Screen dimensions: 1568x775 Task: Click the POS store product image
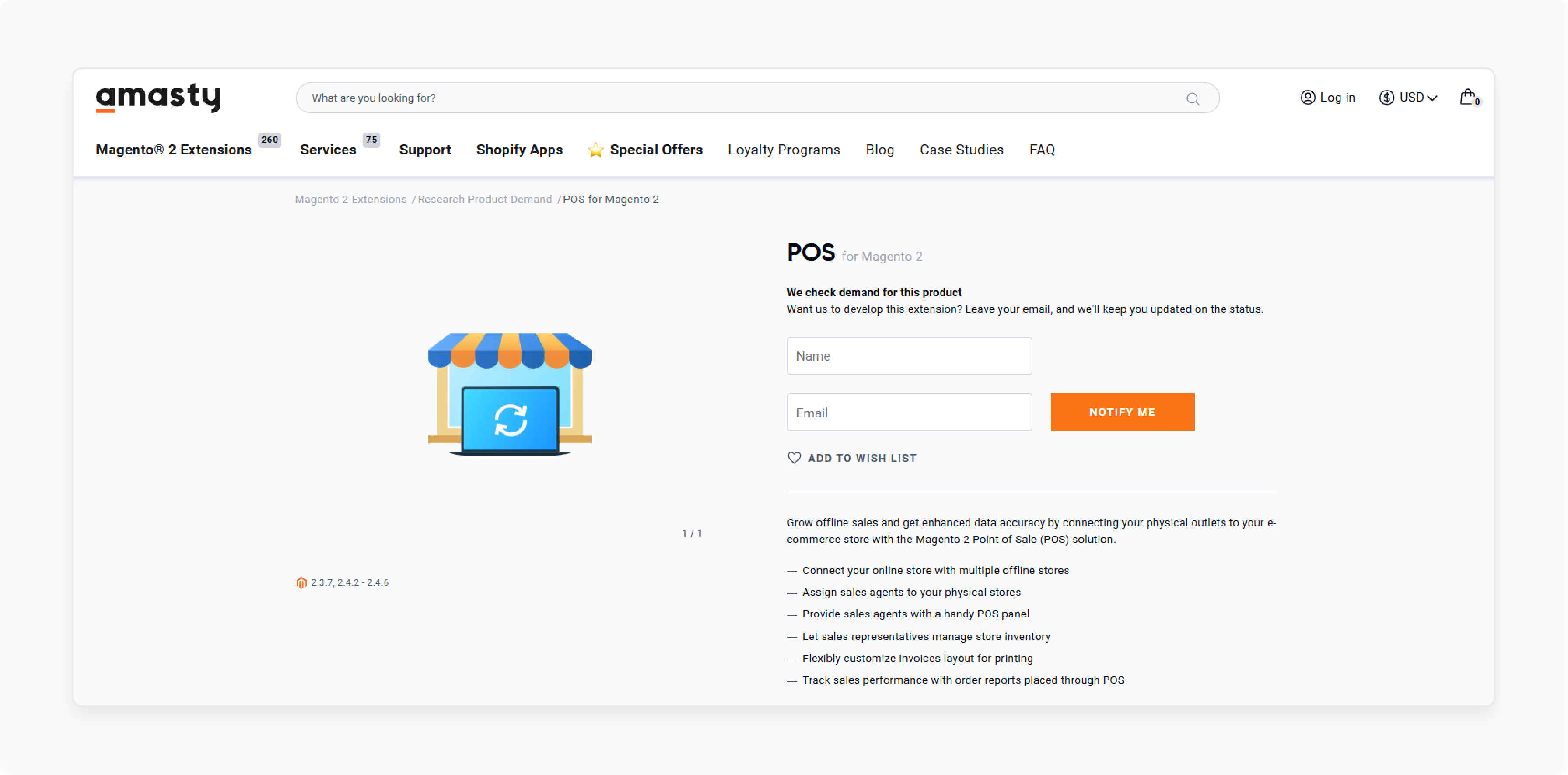(x=510, y=394)
